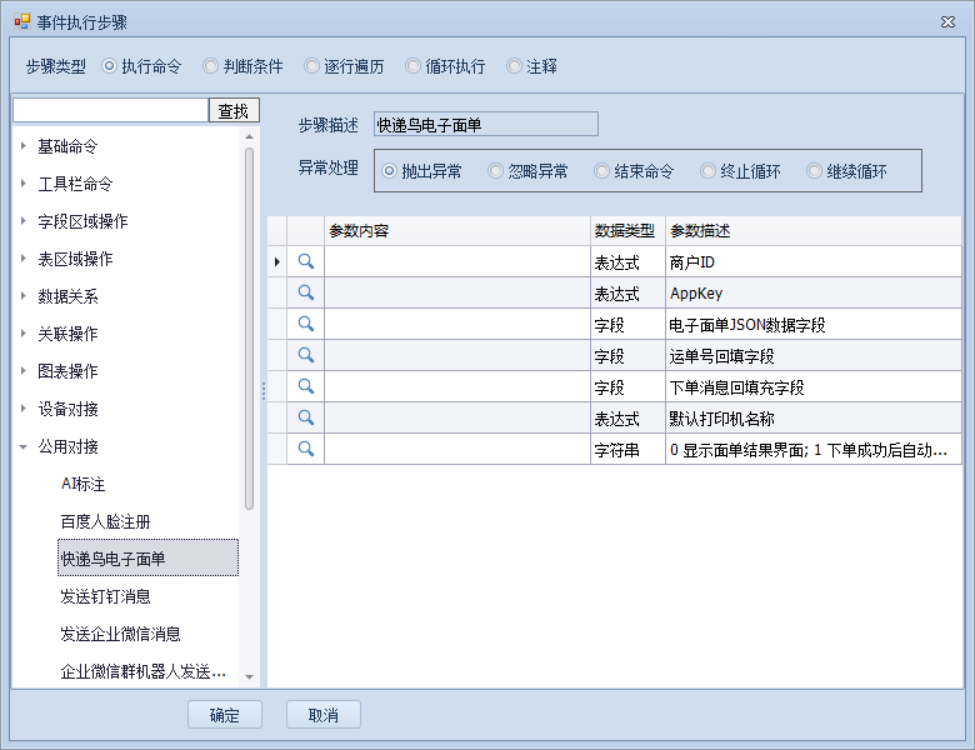The width and height of the screenshot is (975, 750).
Task: Select 发送钉钉消息 in command list
Action: [106, 597]
